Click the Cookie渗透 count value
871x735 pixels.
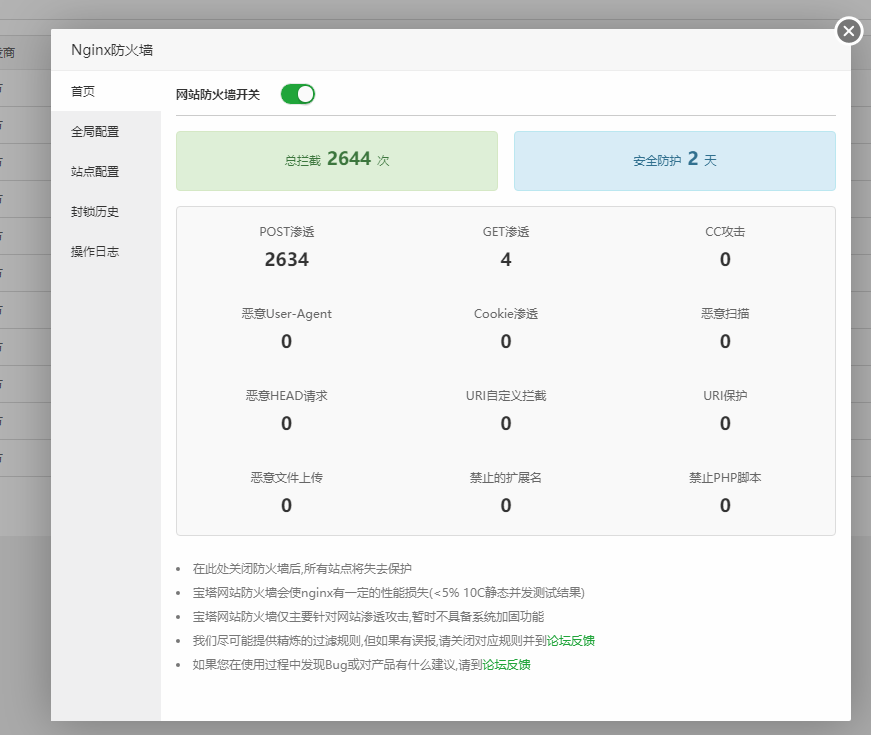point(505,341)
